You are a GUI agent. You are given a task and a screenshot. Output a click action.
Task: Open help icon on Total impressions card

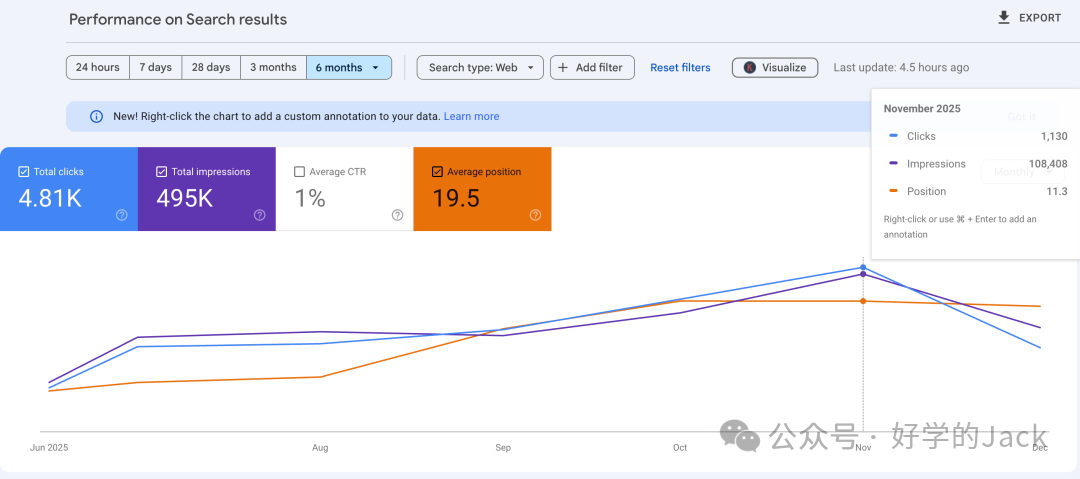pyautogui.click(x=260, y=215)
